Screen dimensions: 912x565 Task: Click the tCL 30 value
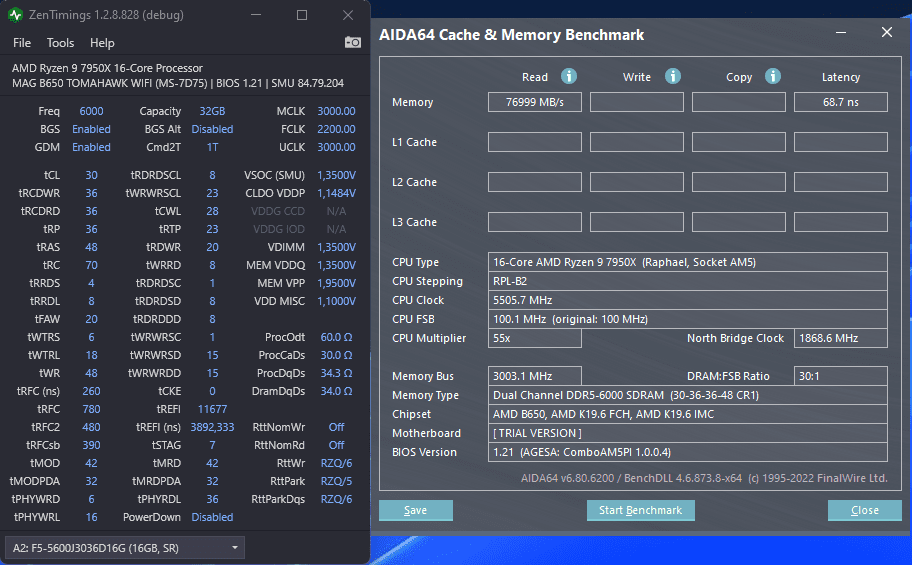tap(91, 175)
